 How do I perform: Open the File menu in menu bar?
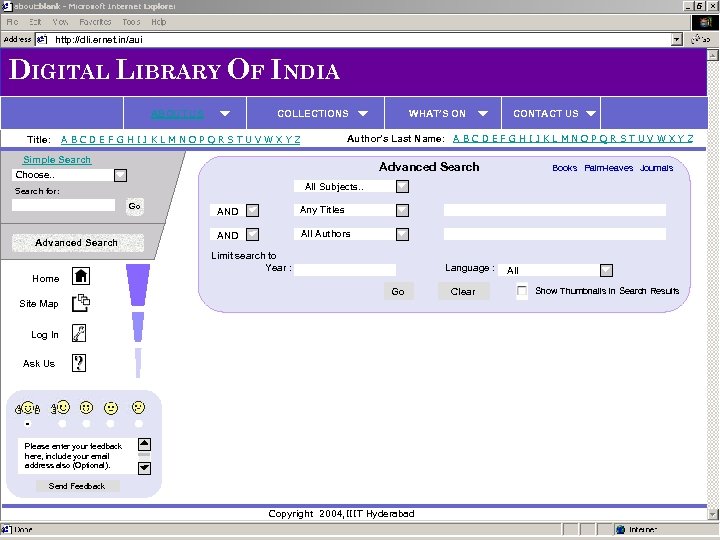[12, 22]
